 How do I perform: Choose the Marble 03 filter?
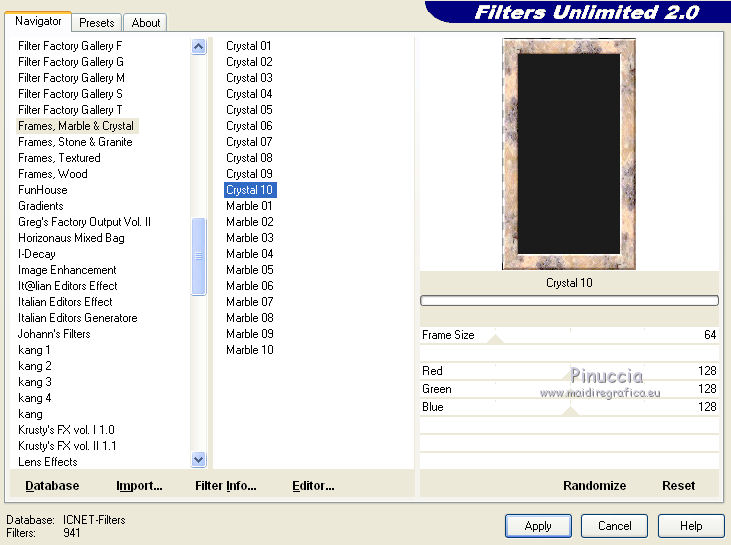point(249,238)
